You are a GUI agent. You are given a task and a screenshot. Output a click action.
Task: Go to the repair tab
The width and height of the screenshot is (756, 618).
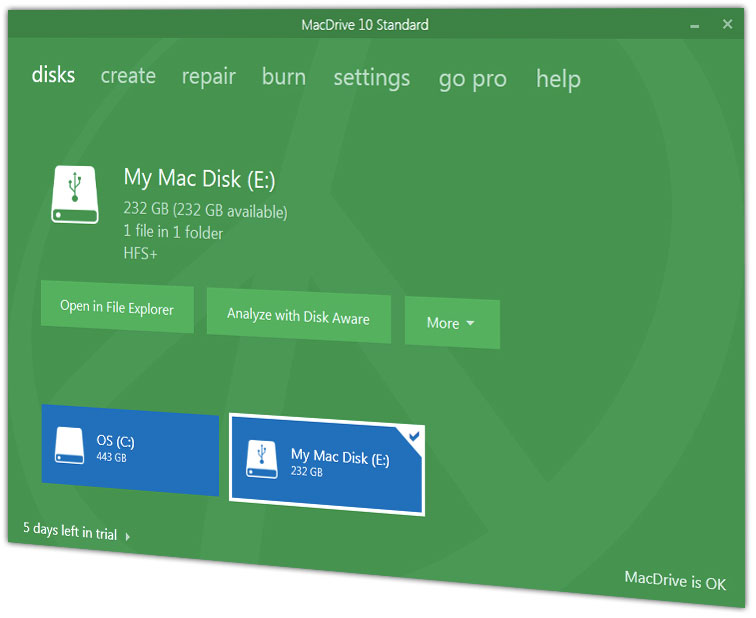click(x=208, y=77)
